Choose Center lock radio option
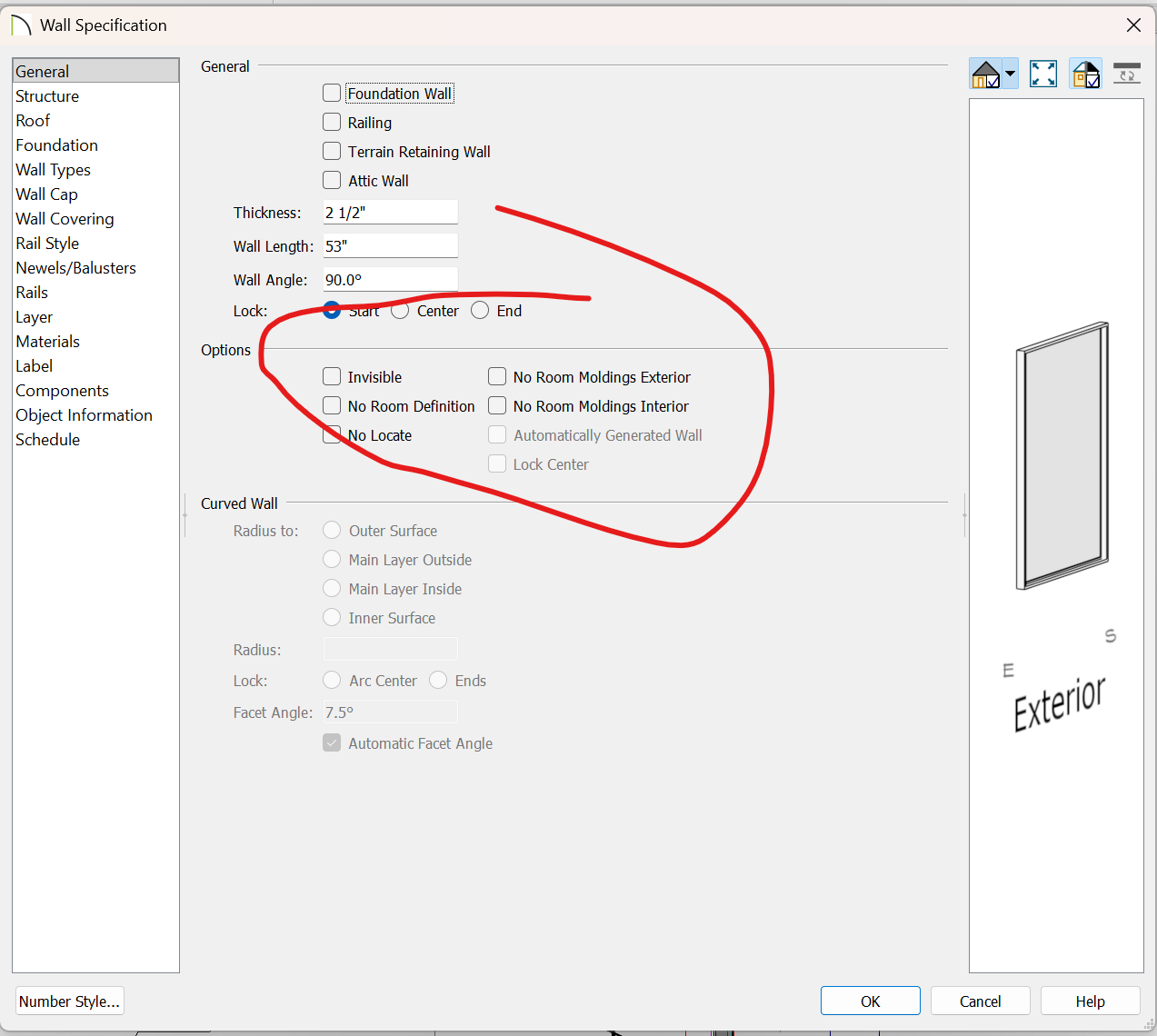The height and width of the screenshot is (1036, 1157). pyautogui.click(x=400, y=311)
